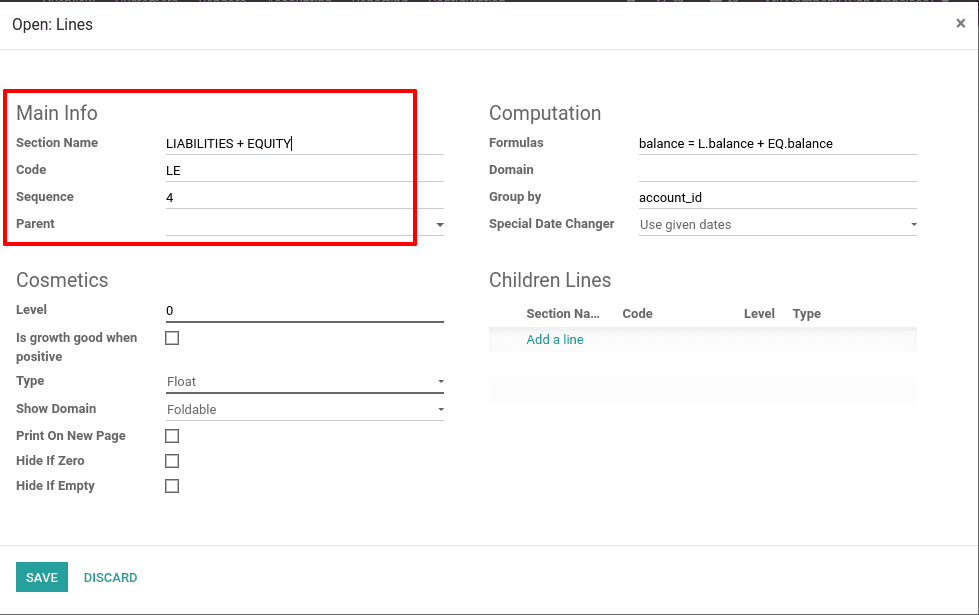Open the Special Date Changer dropdown

(778, 225)
